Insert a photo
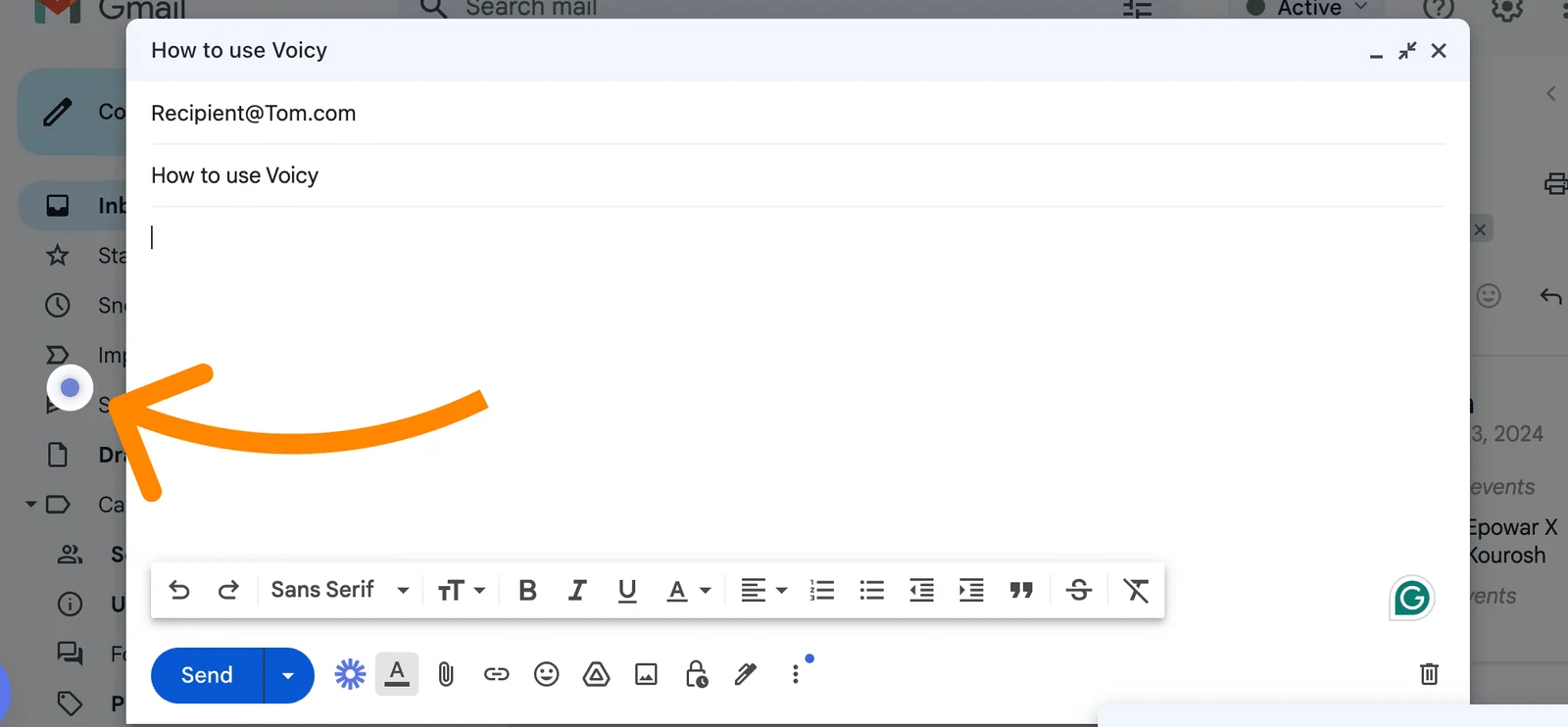 [646, 674]
